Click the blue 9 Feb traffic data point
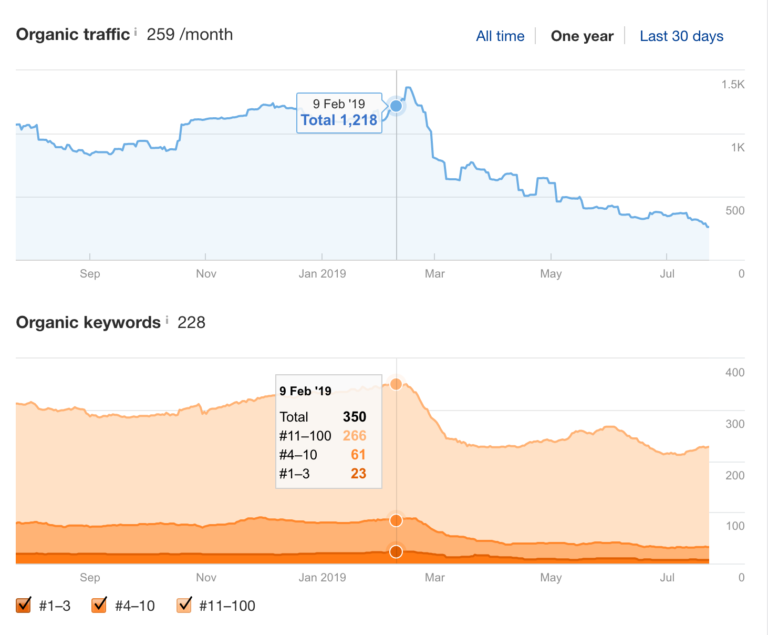 coord(396,106)
